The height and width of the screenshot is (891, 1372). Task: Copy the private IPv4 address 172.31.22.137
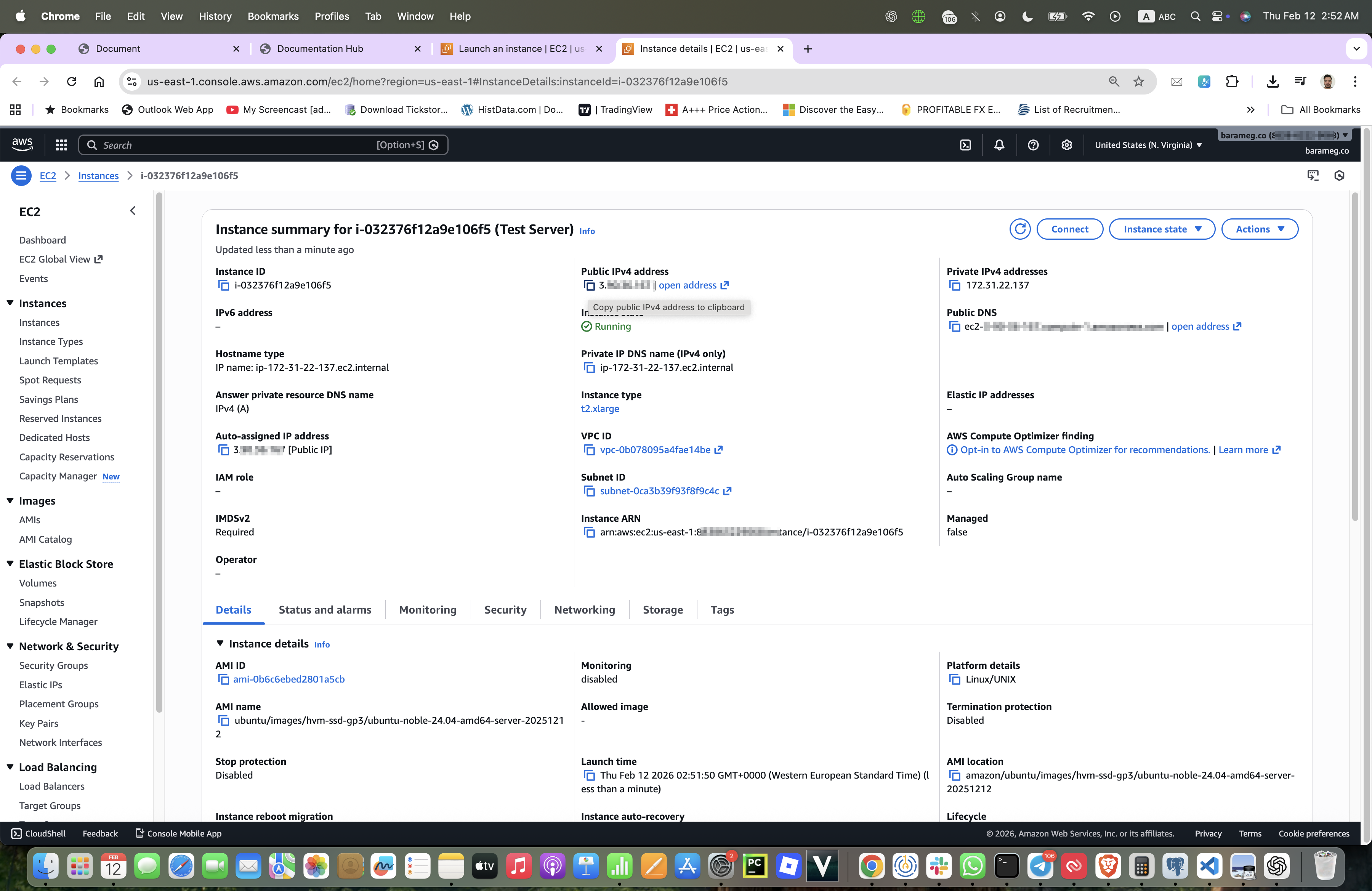click(x=955, y=285)
